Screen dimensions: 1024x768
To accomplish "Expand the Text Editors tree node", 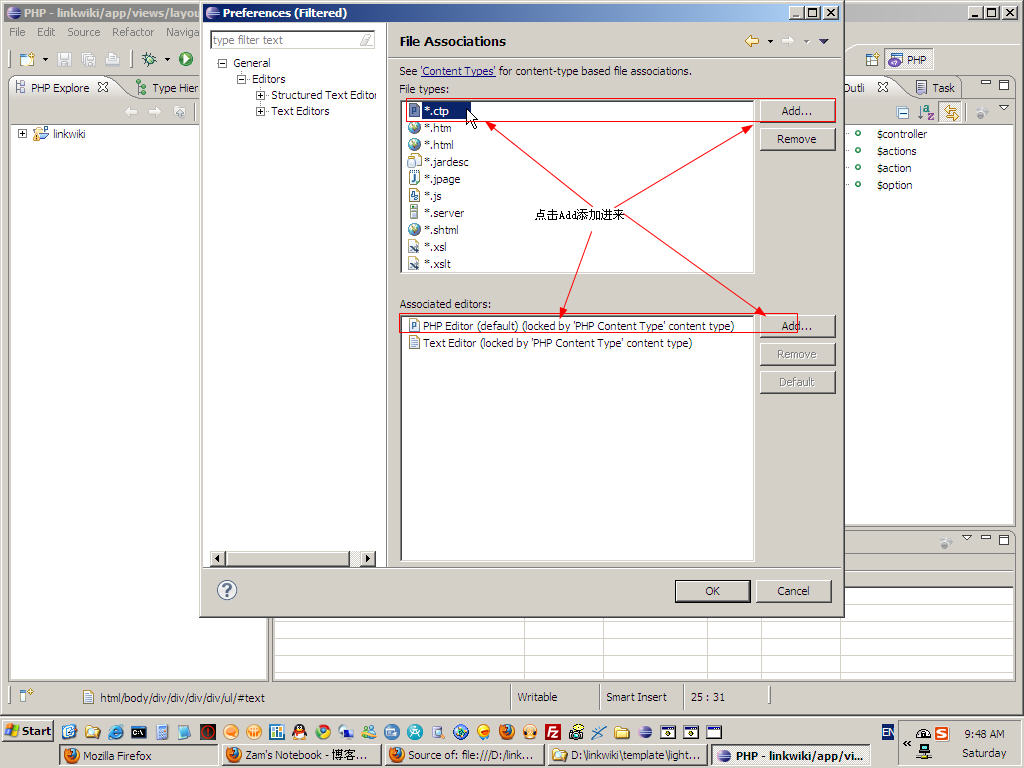I will (261, 112).
